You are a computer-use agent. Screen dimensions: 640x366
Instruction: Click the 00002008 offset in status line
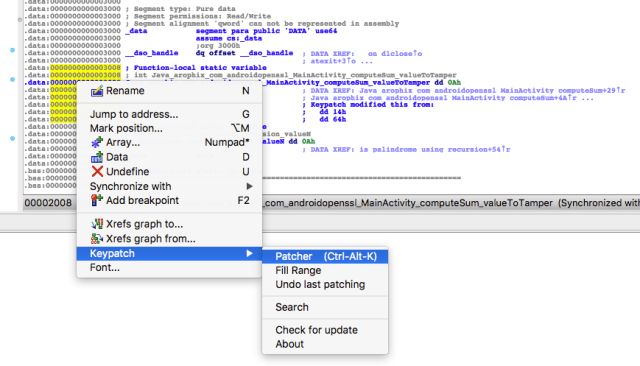(x=48, y=203)
